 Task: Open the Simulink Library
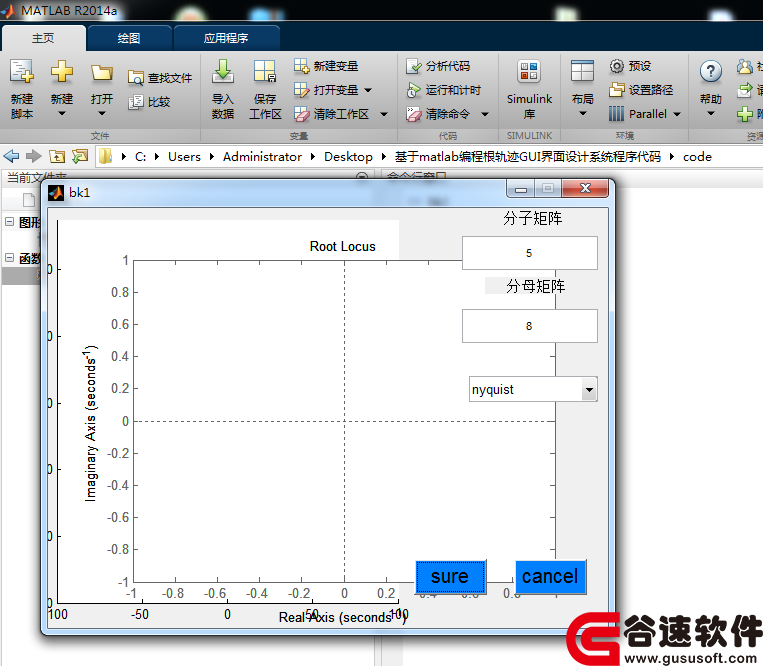click(529, 89)
